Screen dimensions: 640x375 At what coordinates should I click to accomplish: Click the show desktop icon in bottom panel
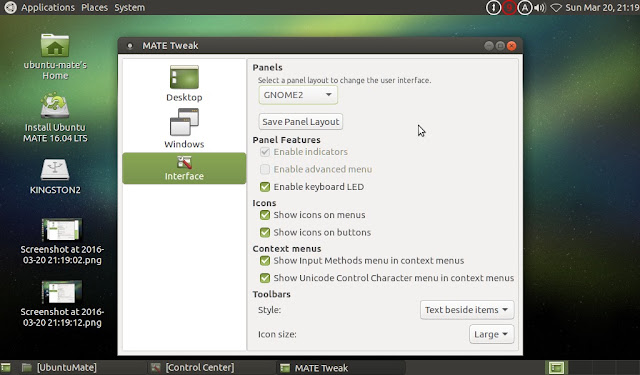6,367
